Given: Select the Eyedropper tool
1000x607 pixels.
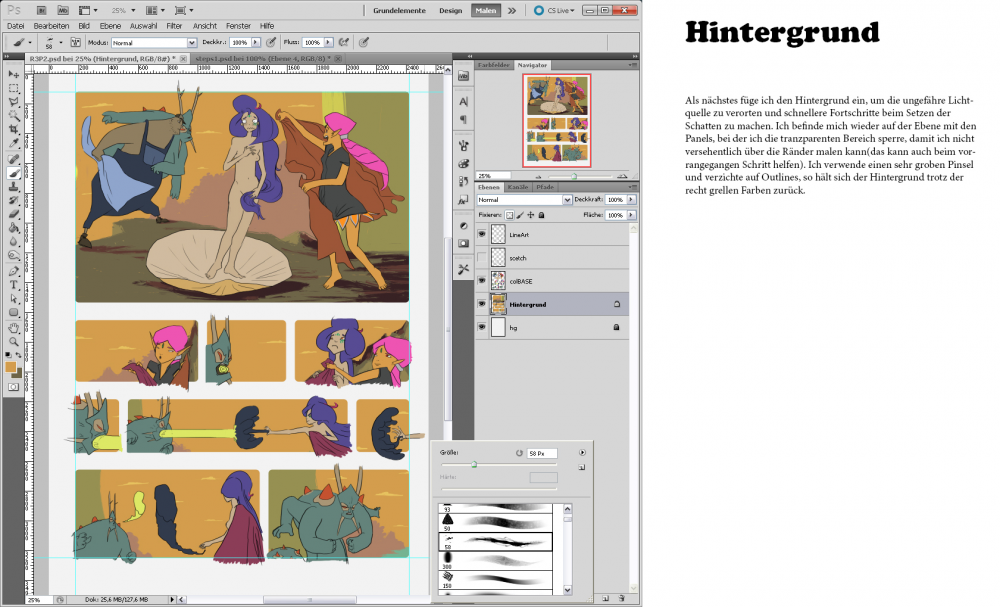Looking at the screenshot, I should coord(13,143).
